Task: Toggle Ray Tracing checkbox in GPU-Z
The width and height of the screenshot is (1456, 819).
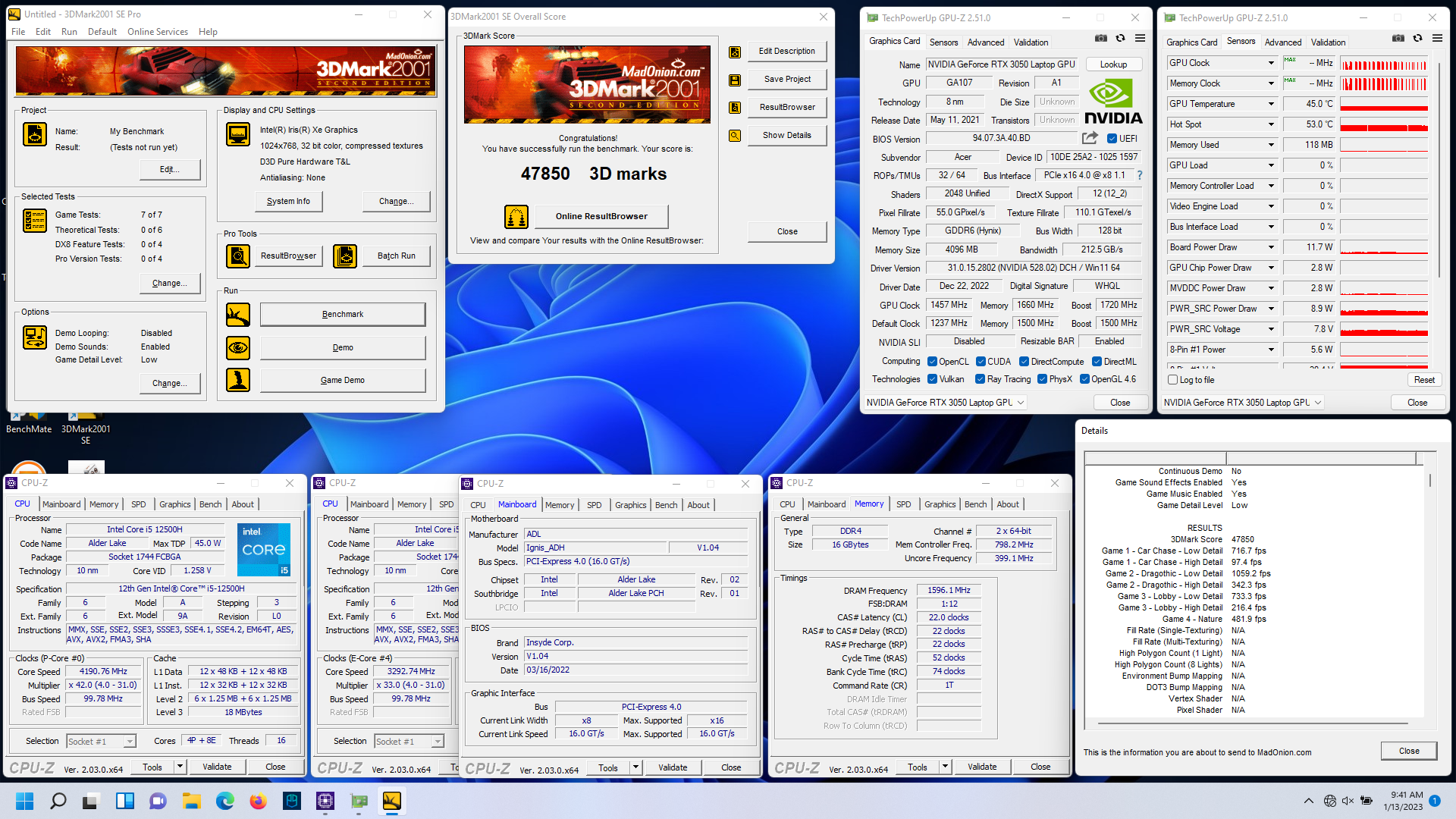Action: (980, 379)
